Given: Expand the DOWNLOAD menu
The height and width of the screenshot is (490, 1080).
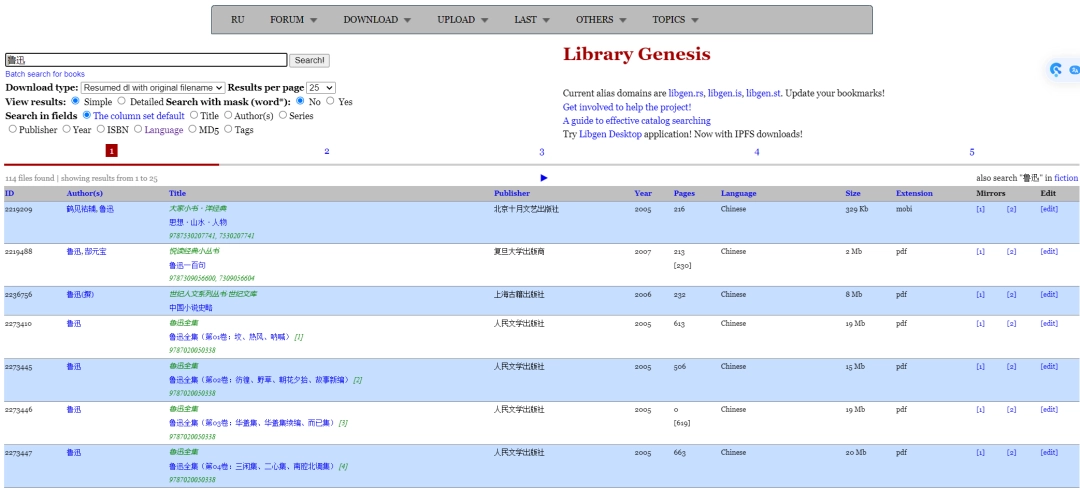Looking at the screenshot, I should click(377, 20).
